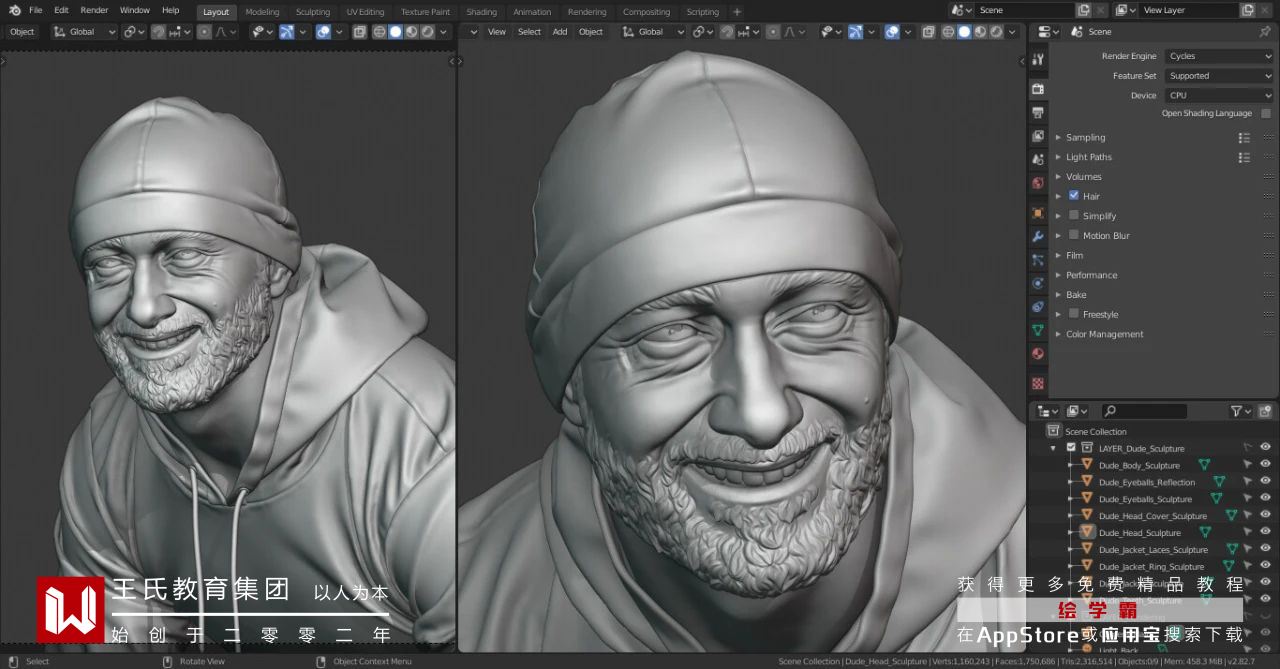Viewport: 1280px width, 669px height.
Task: Enable the Hair checkbox
Action: pos(1074,196)
